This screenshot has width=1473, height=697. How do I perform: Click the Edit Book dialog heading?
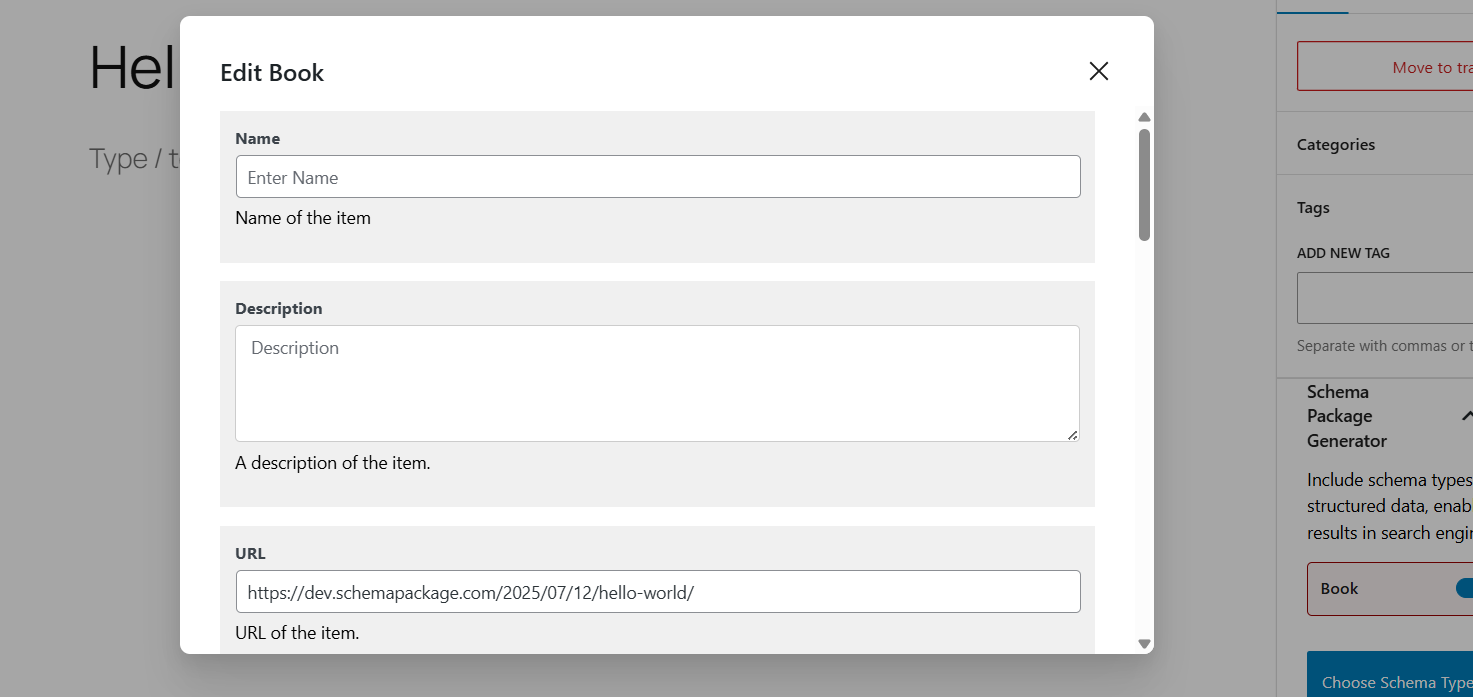pos(272,73)
